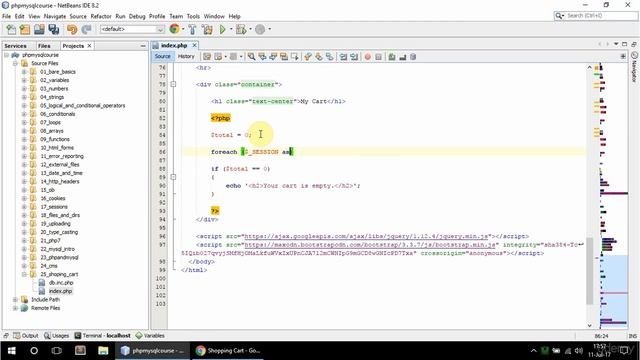Open the Refactor menu
Screen dimensions: 640x360
point(101,16)
